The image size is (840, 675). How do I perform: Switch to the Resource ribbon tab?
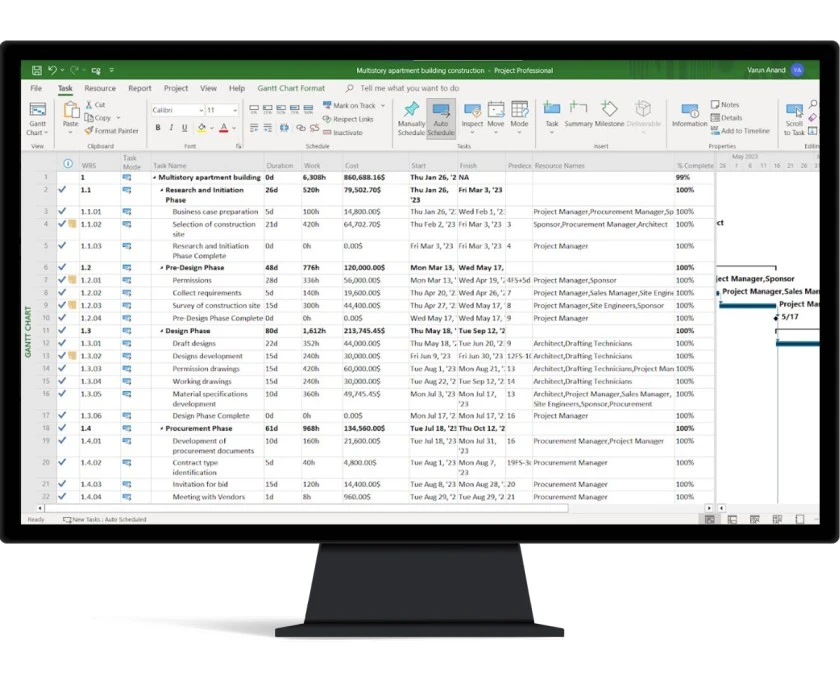tap(98, 89)
